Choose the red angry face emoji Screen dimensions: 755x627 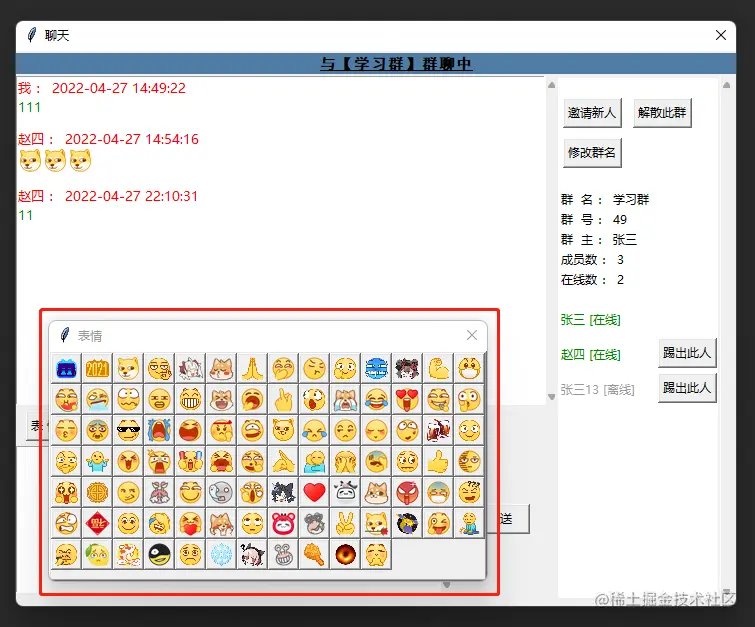coord(407,493)
